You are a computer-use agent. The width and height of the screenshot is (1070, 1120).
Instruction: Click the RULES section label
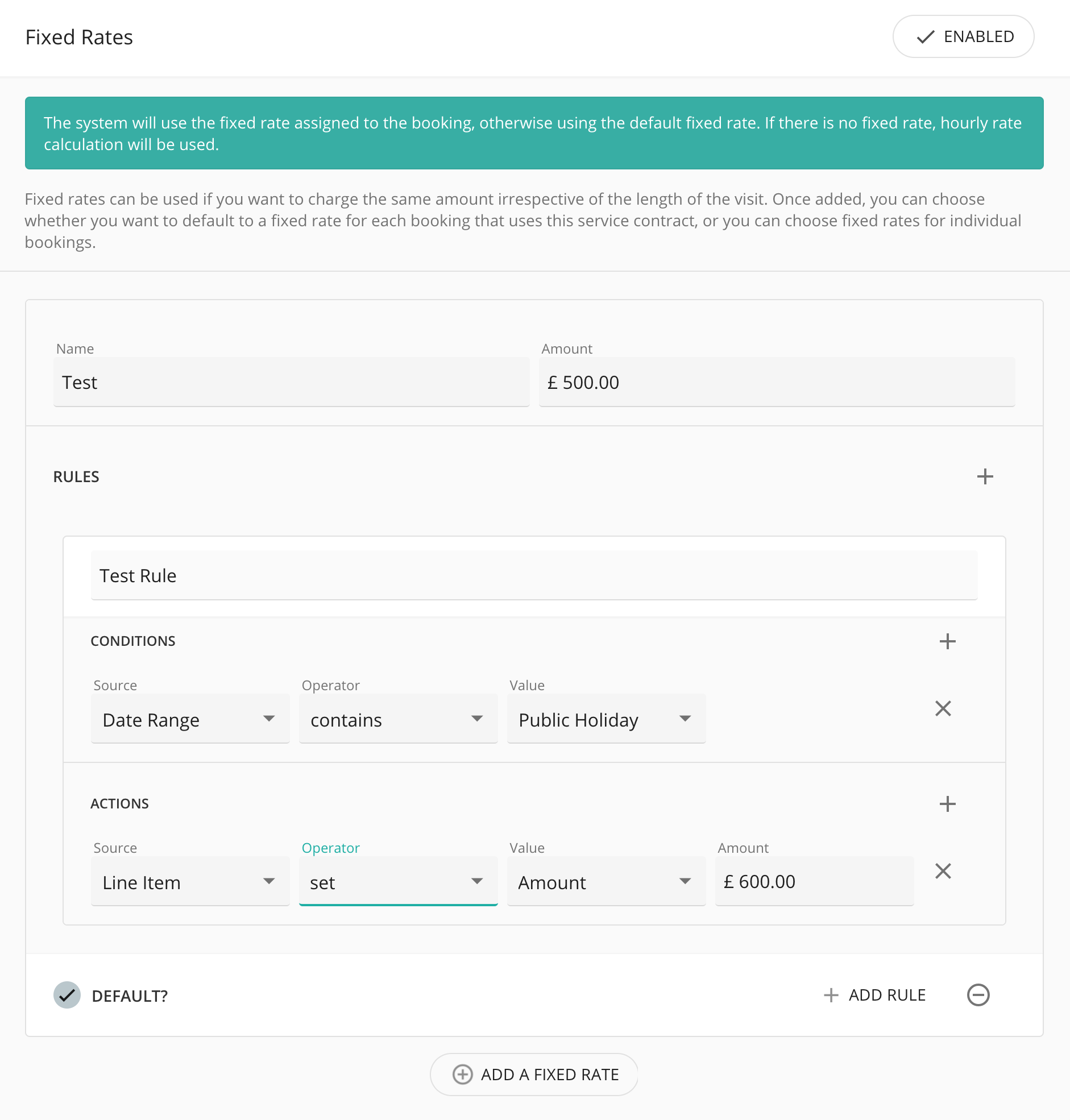pyautogui.click(x=76, y=477)
